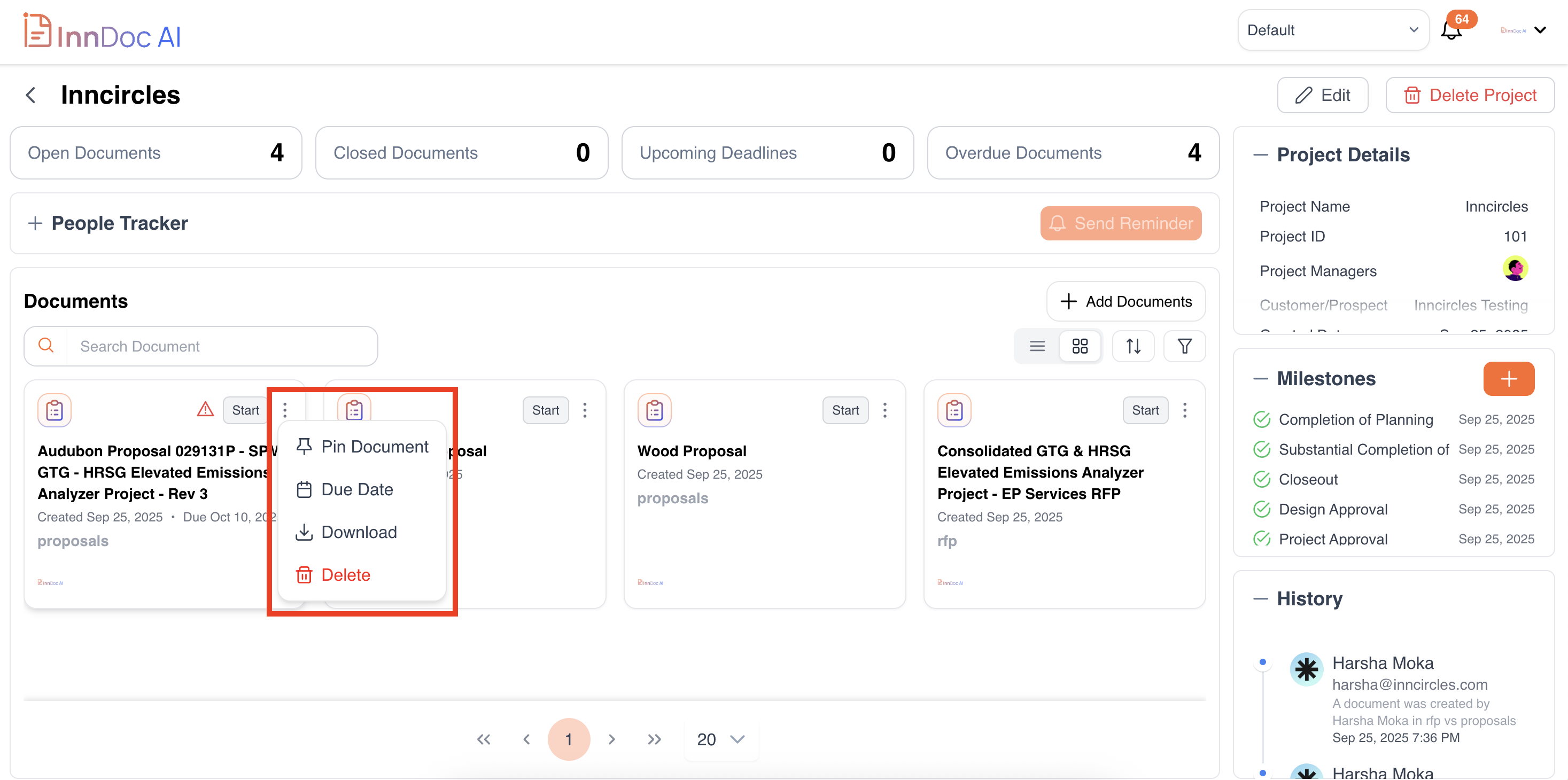This screenshot has width=1568, height=780.
Task: Click the warning triangle on Audubon Proposal
Action: 205,409
